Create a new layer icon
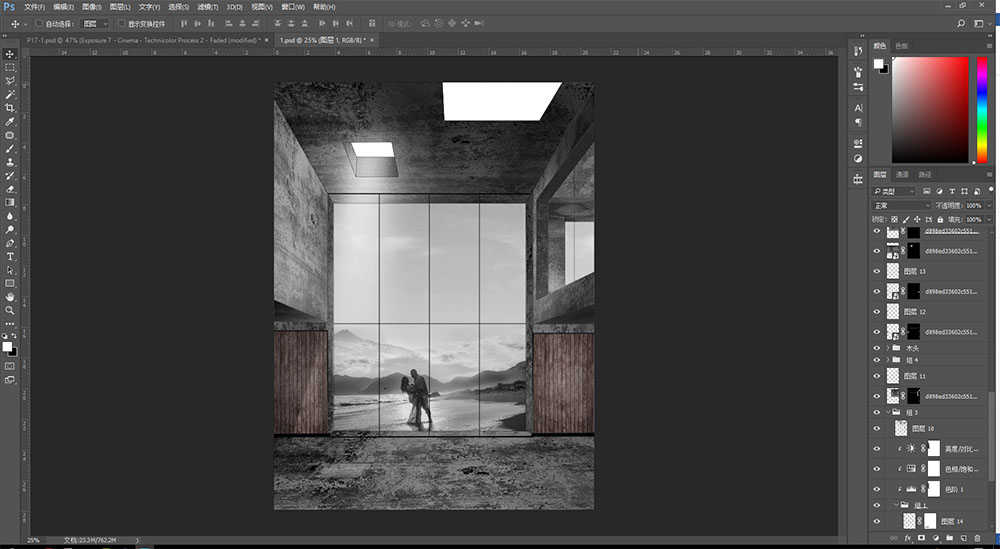This screenshot has width=1000, height=549. click(964, 539)
